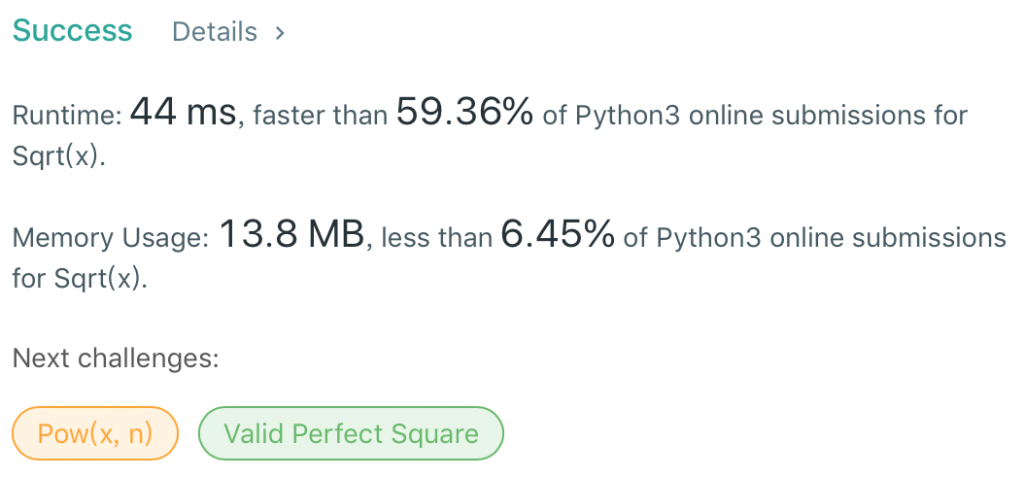The width and height of the screenshot is (1024, 478).
Task: Click the Memory Usage: label
Action: 110,238
